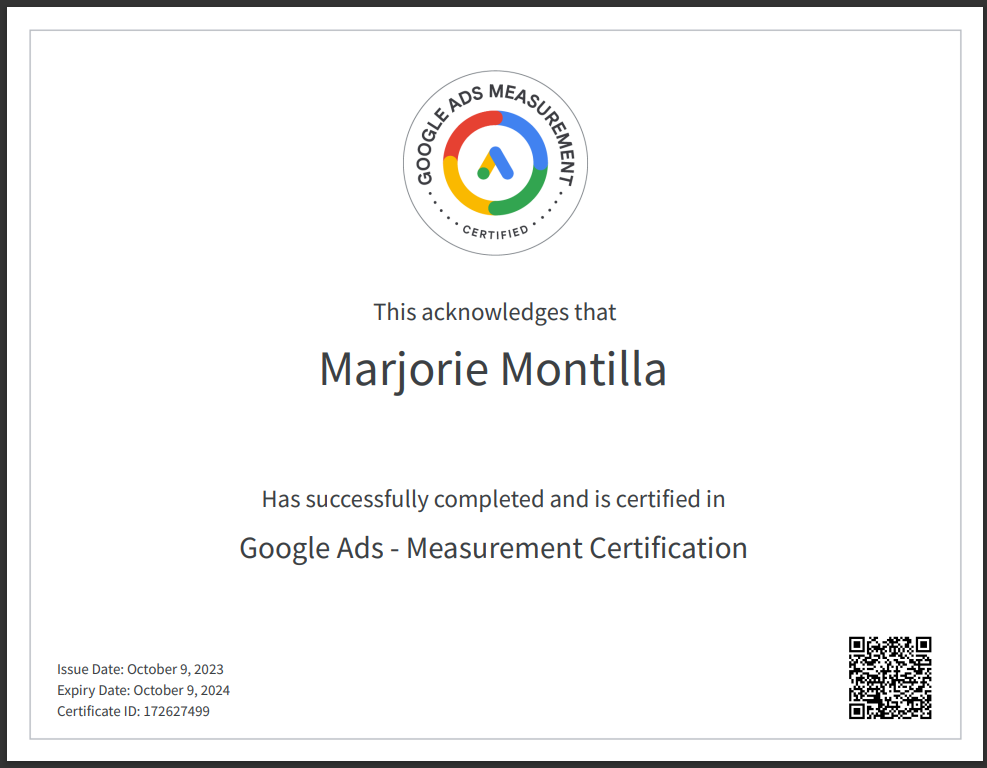This screenshot has width=987, height=768.
Task: Click the Google Ads Measurement certification badge
Action: 495,162
